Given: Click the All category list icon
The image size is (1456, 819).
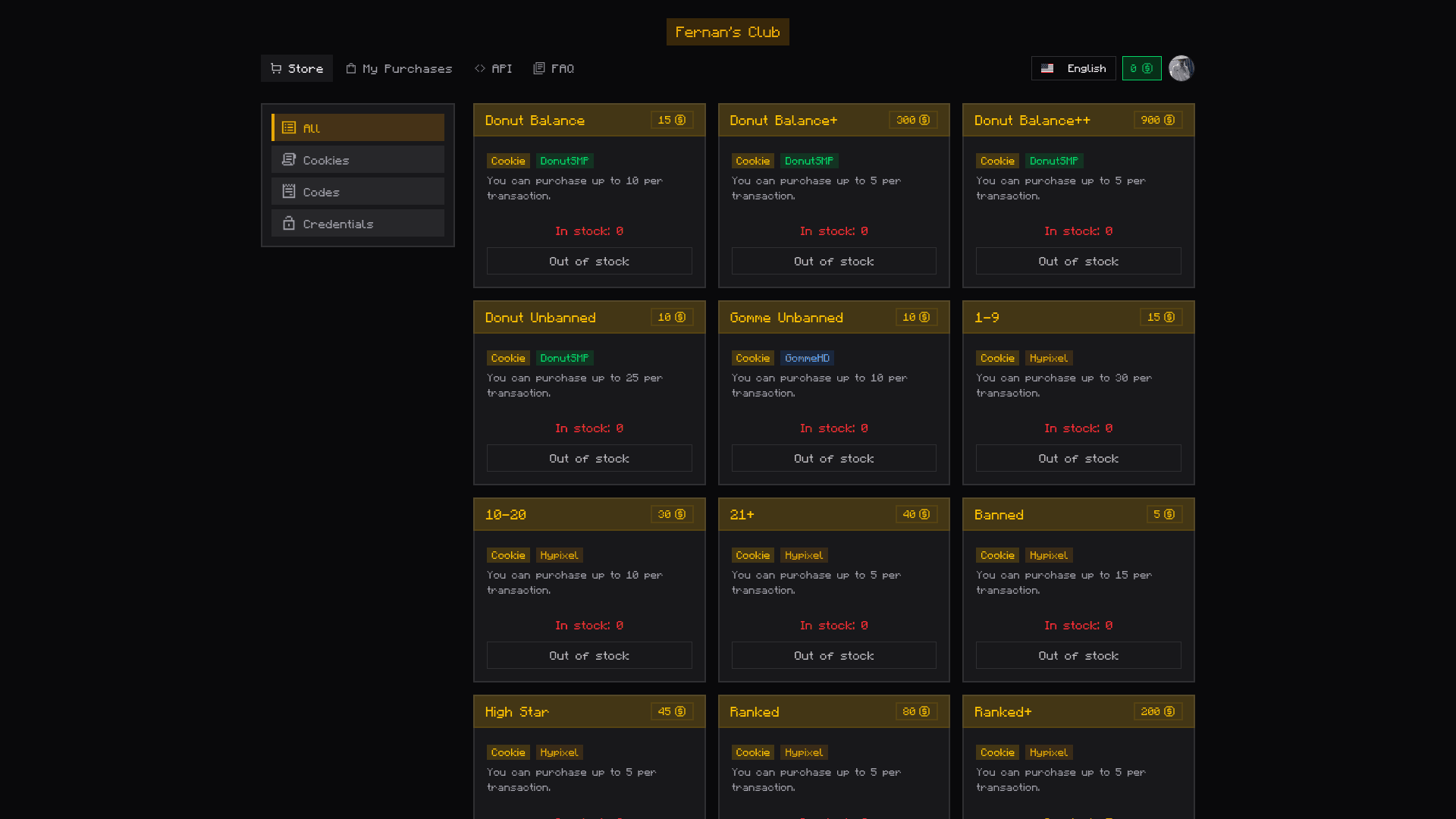Looking at the screenshot, I should click(x=289, y=127).
